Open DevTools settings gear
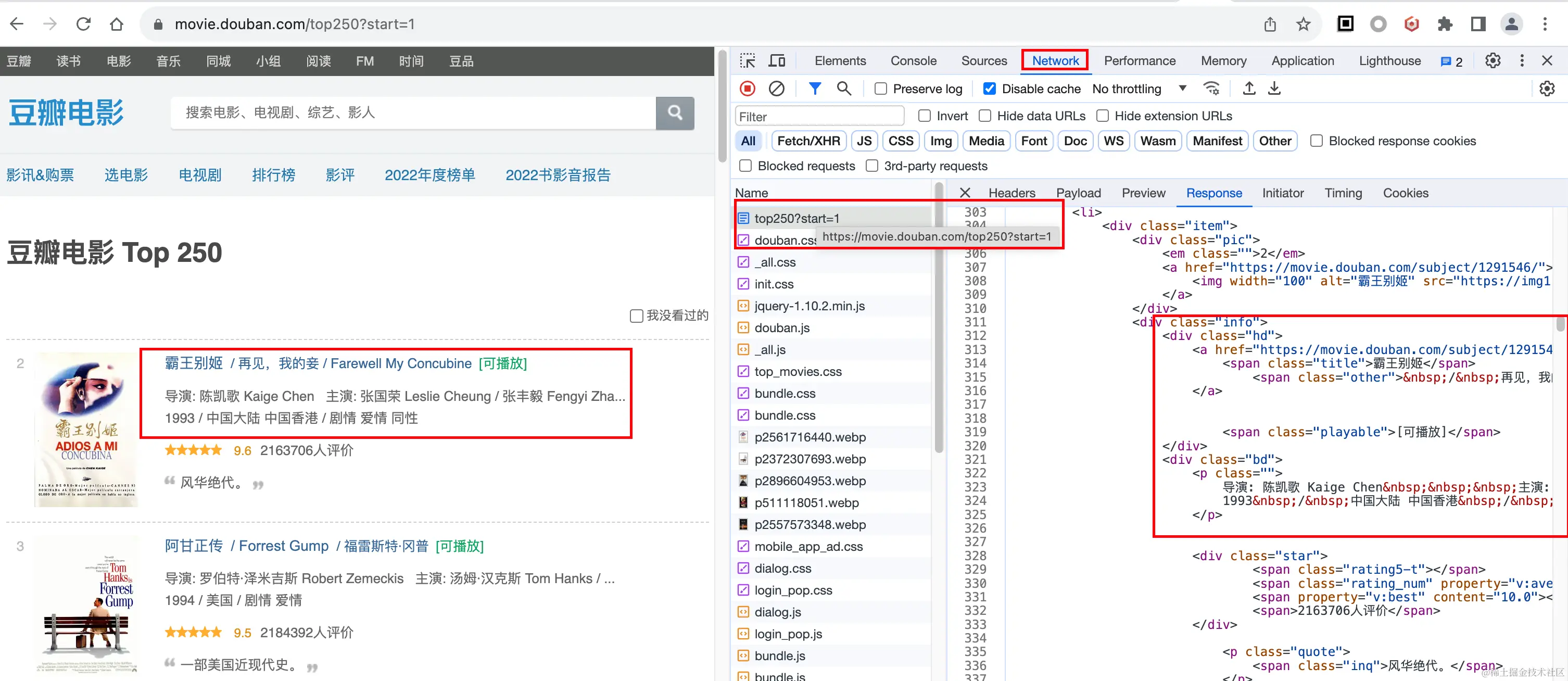 (x=1493, y=61)
